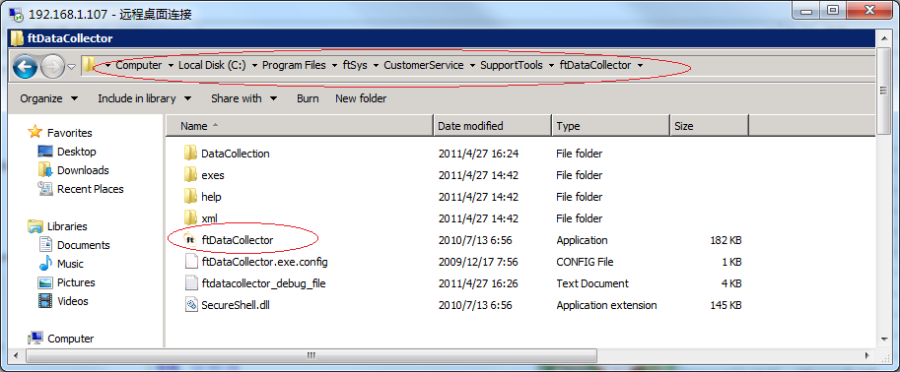Expand dropdown arrow after ftSys breadcrumb
Viewport: 900px width, 372px height.
[x=375, y=65]
